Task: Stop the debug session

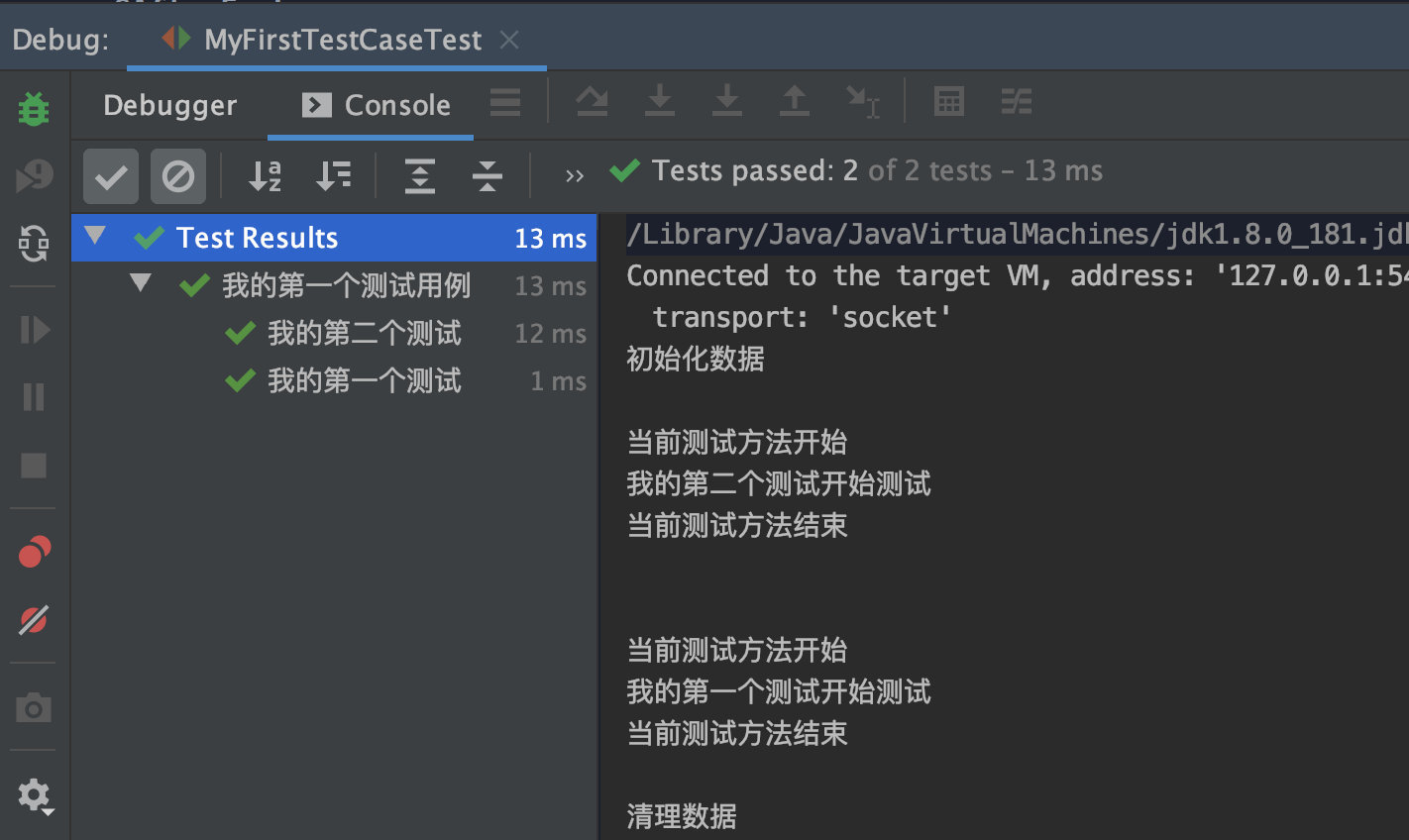Action: click(x=34, y=466)
